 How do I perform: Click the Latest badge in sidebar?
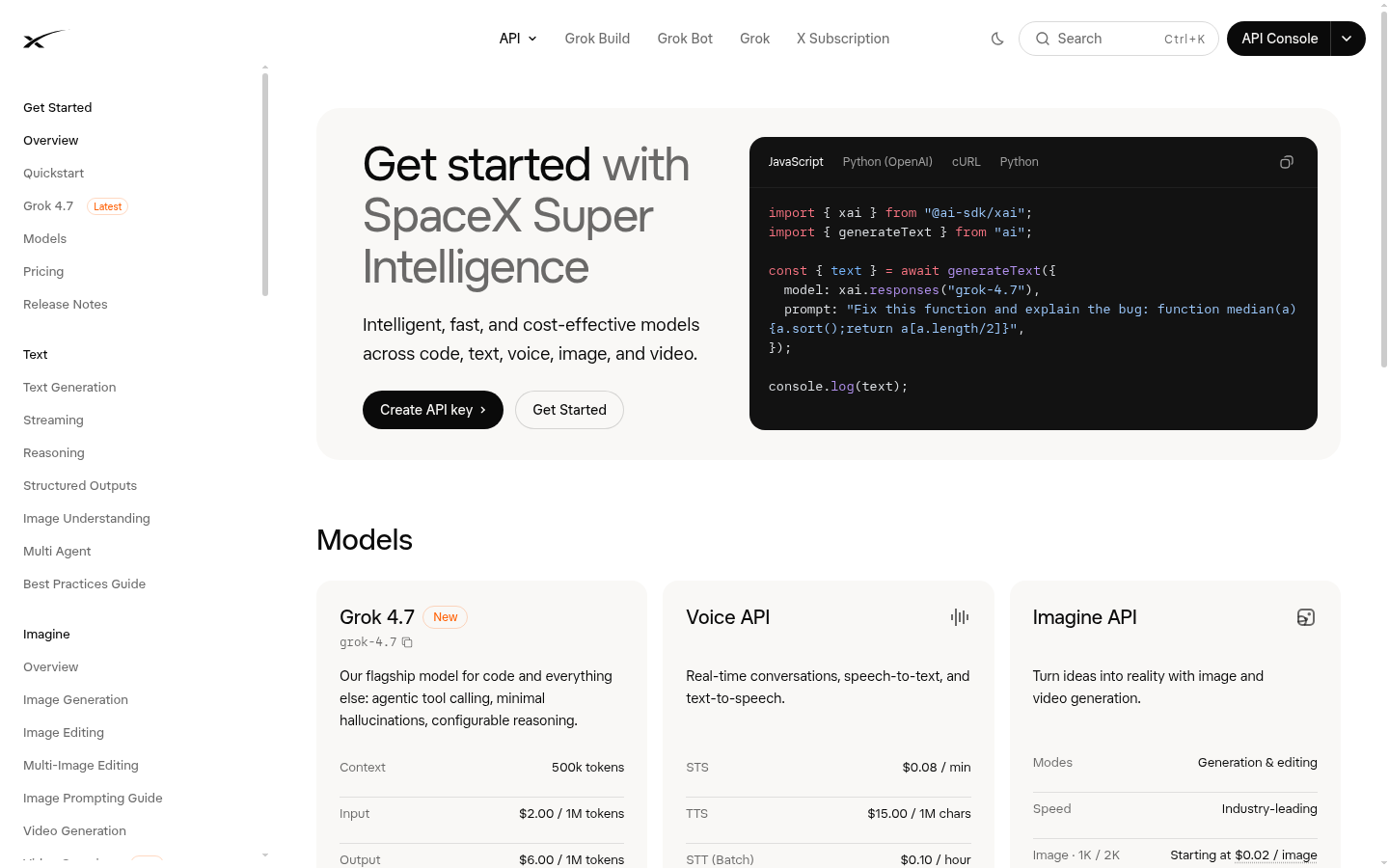tap(107, 206)
